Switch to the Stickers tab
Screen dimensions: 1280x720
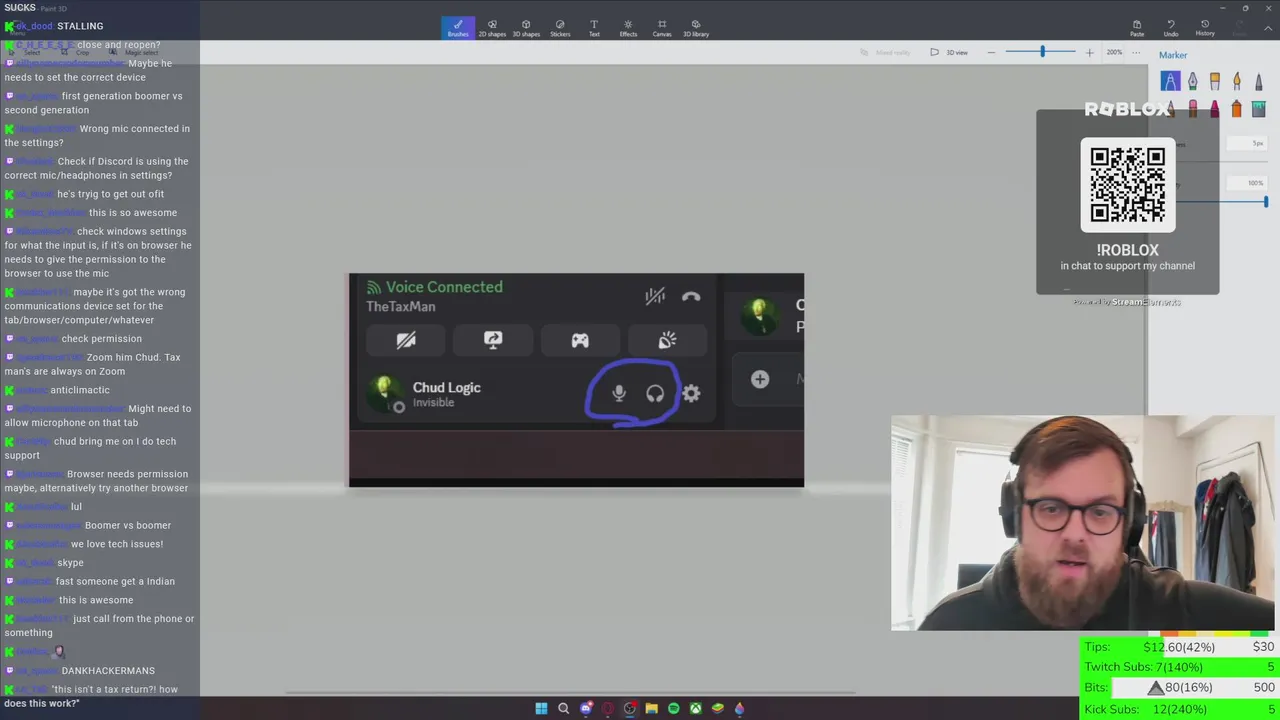(560, 28)
